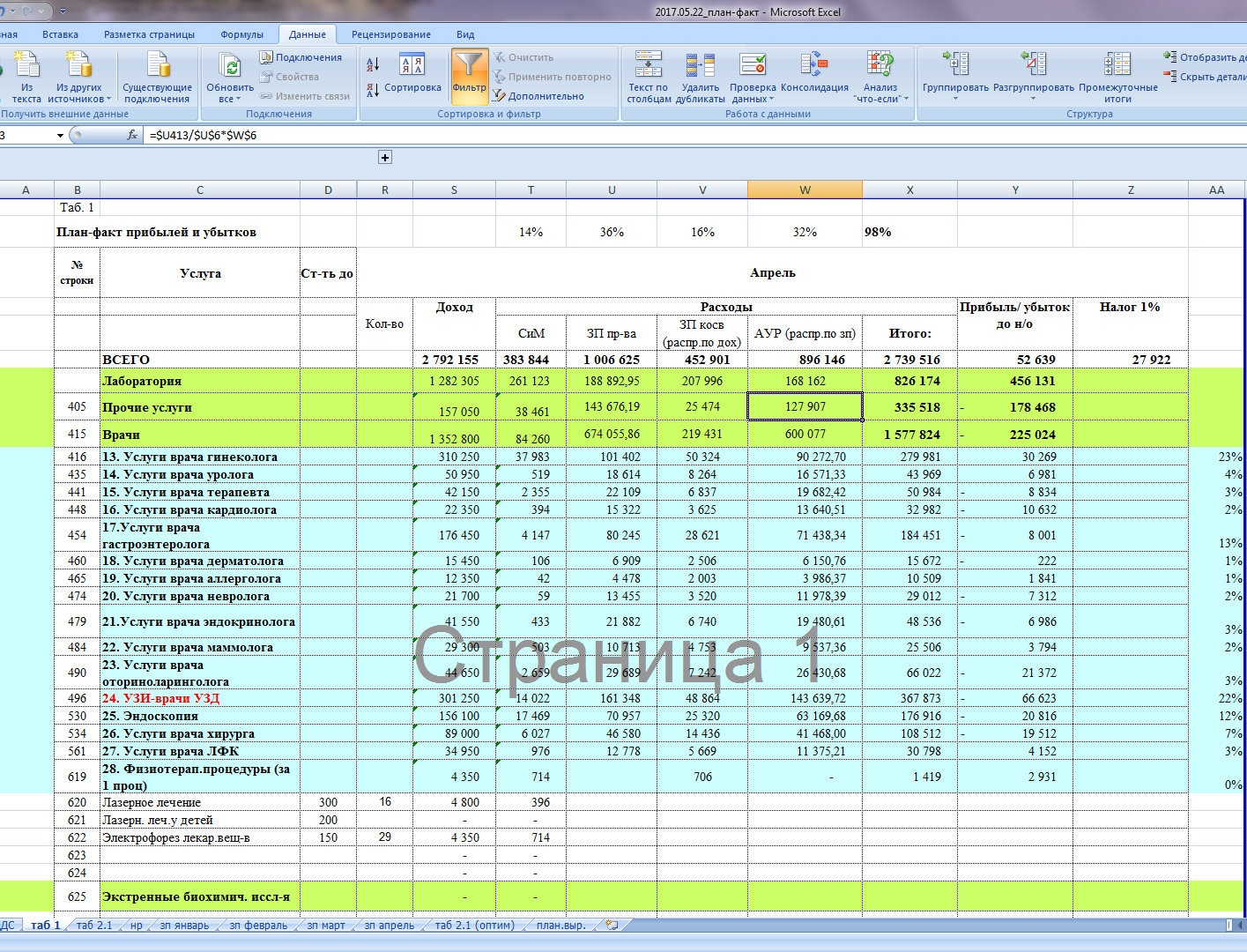The height and width of the screenshot is (952, 1247).
Task: Open sheet tab план.выр.
Action: 561,925
